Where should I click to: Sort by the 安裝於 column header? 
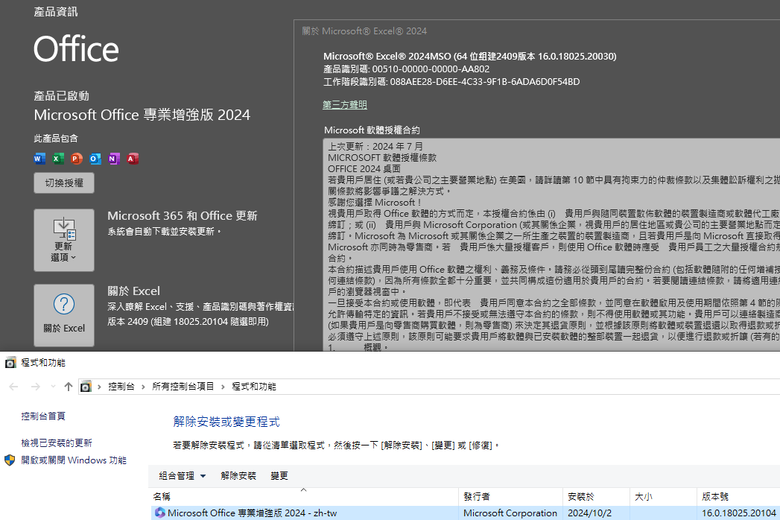tap(596, 497)
